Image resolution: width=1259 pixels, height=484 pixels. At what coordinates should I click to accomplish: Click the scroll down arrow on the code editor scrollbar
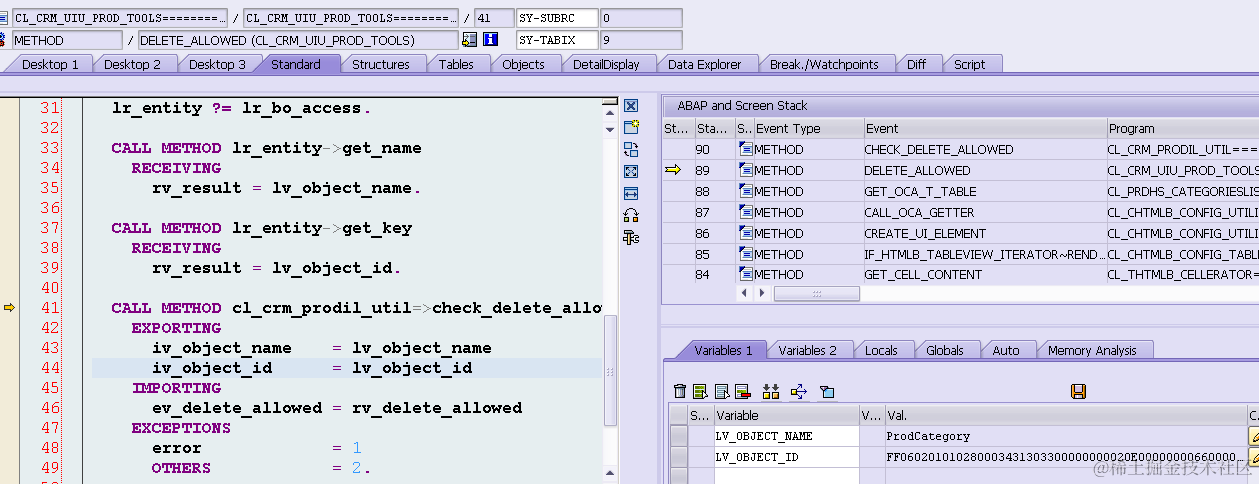pos(610,130)
